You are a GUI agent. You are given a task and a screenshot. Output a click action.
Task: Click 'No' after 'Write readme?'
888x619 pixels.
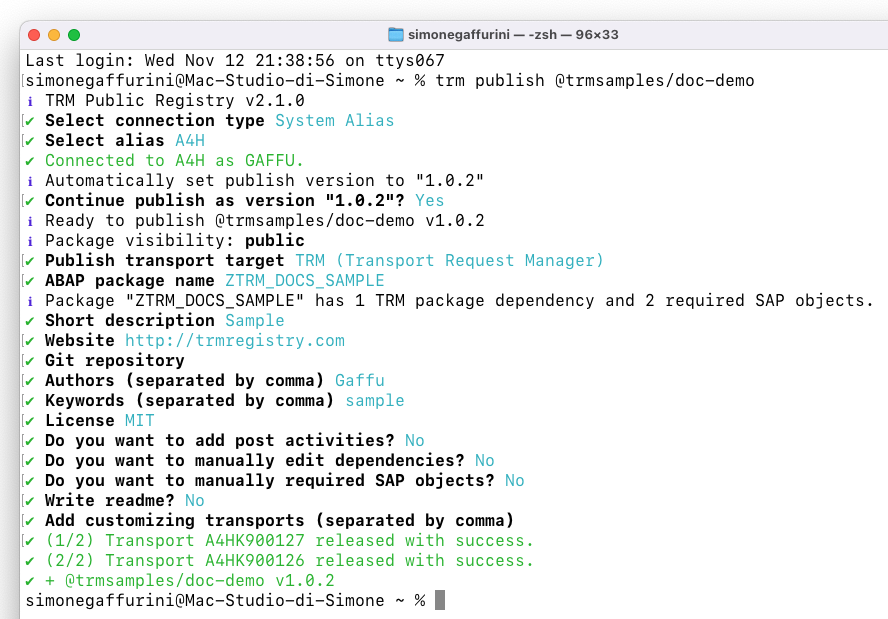coord(195,501)
